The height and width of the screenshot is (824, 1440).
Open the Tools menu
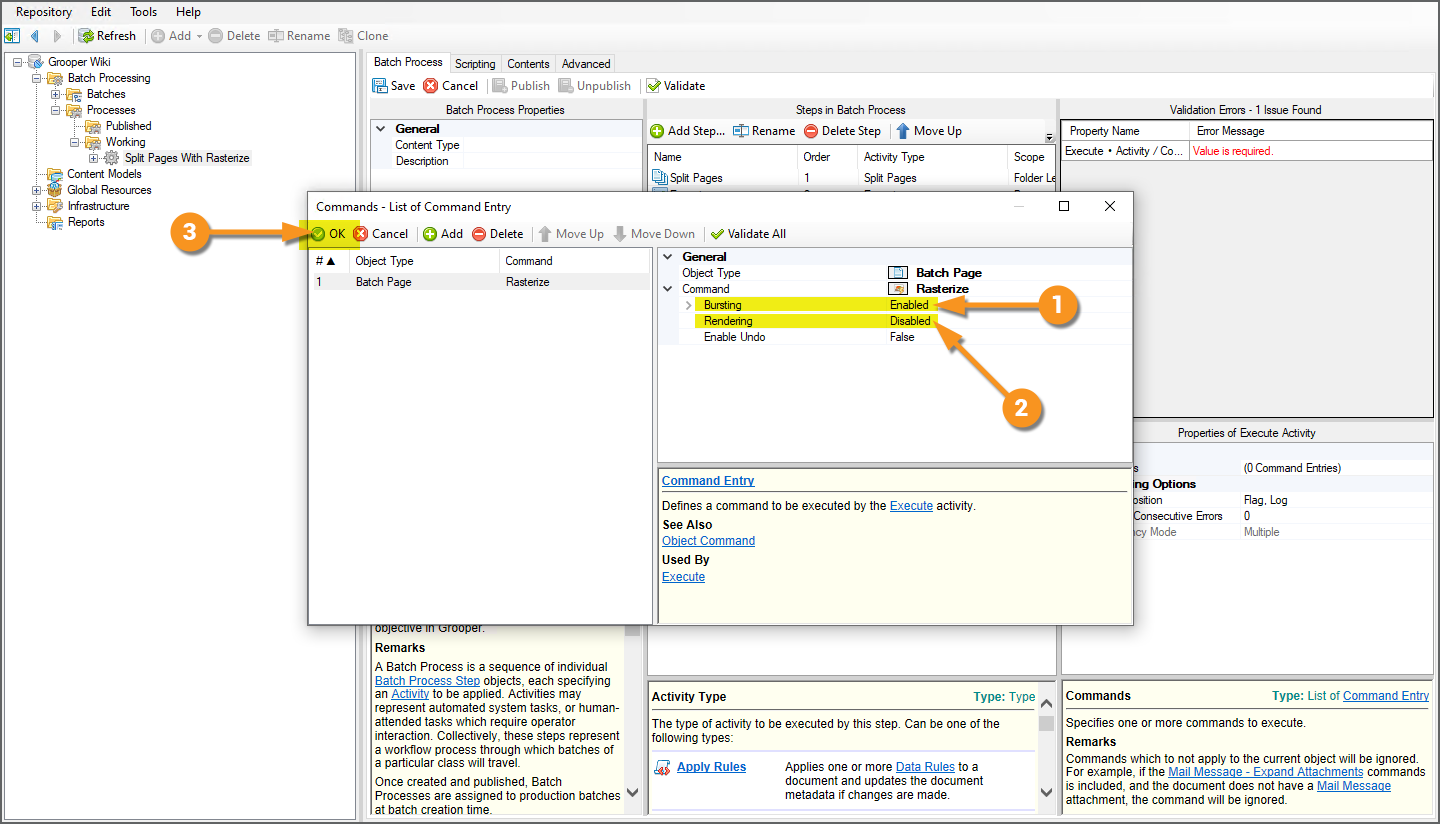point(143,12)
